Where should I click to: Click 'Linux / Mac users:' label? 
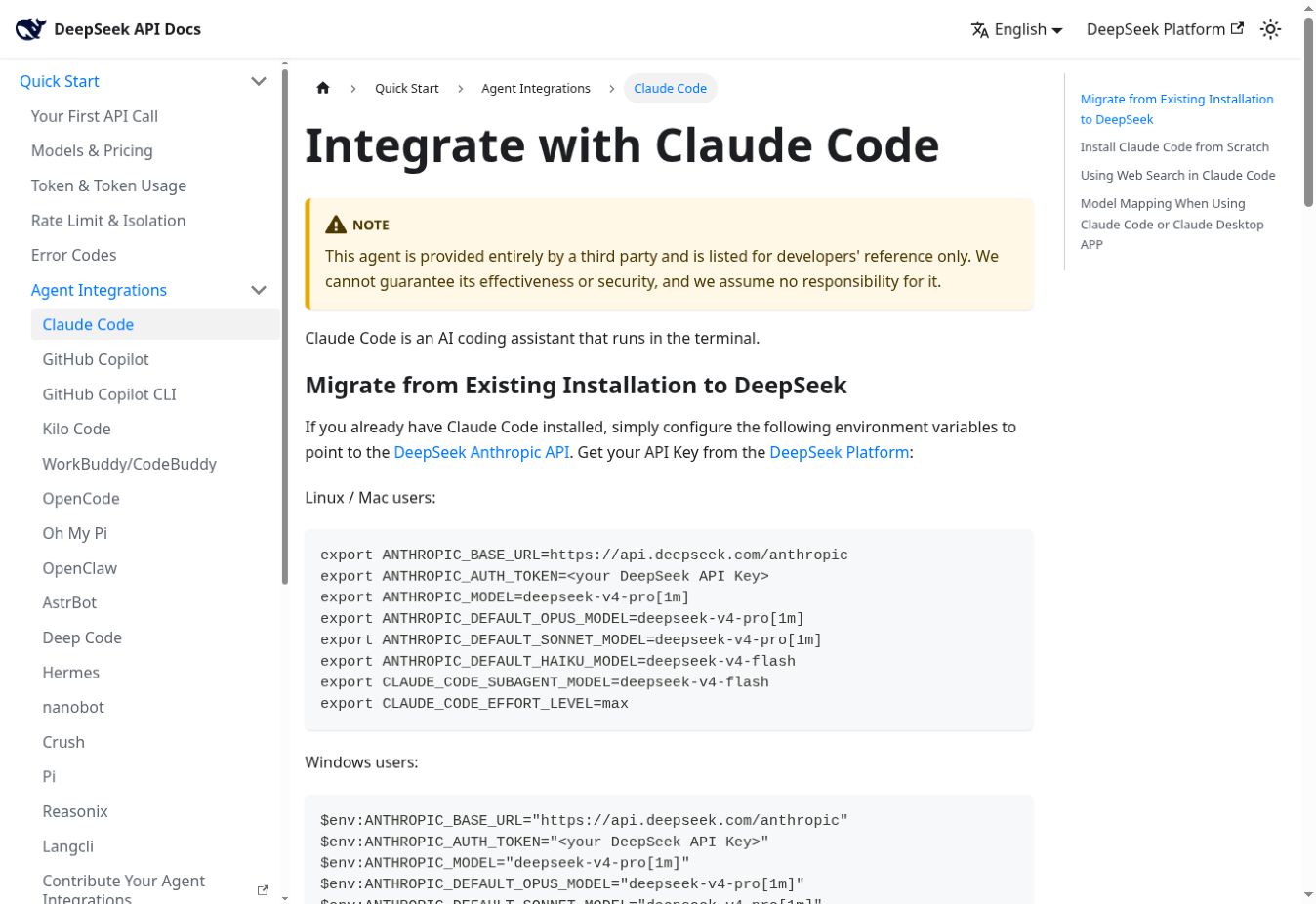tap(370, 498)
